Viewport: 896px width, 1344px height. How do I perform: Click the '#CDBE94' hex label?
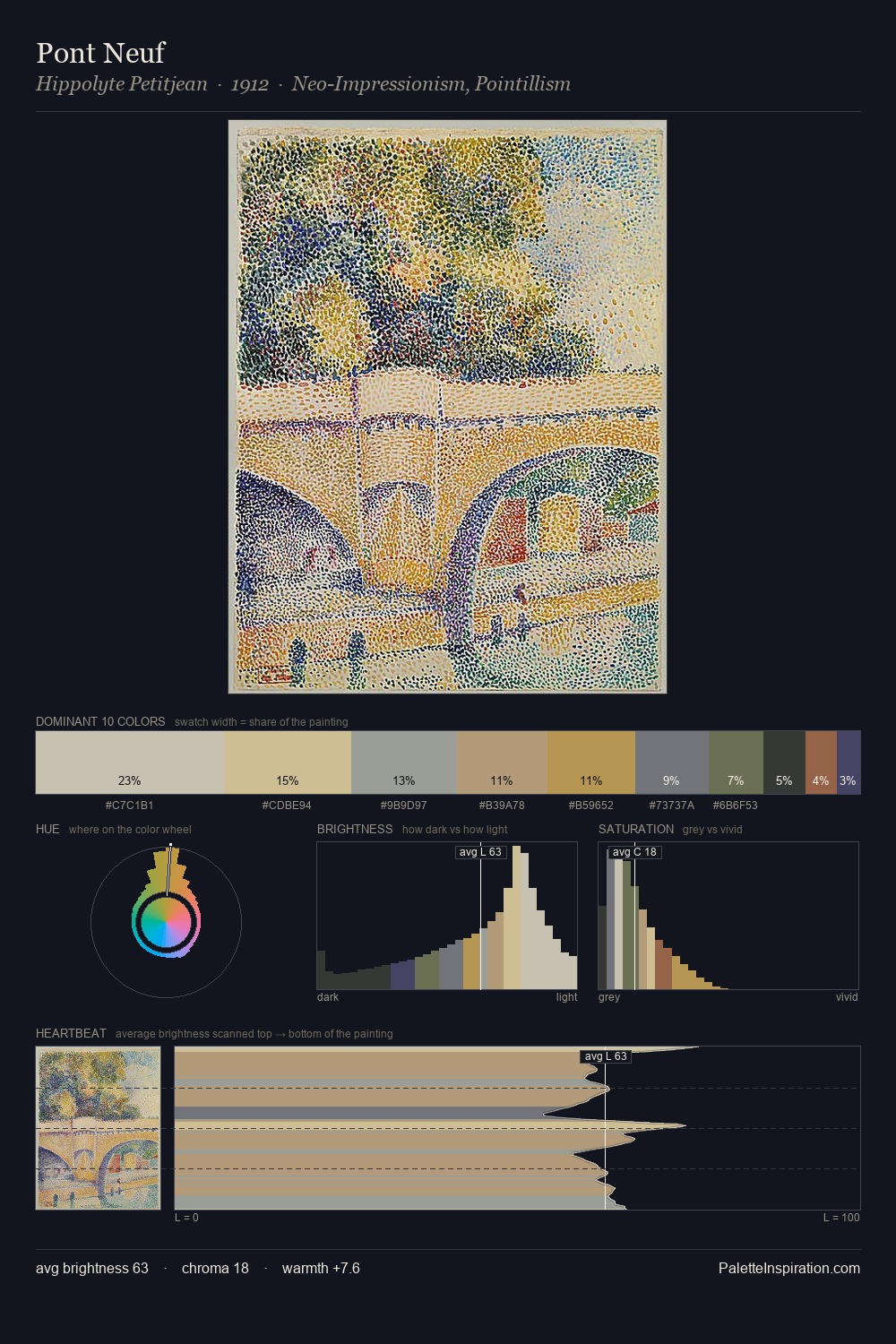click(x=287, y=806)
